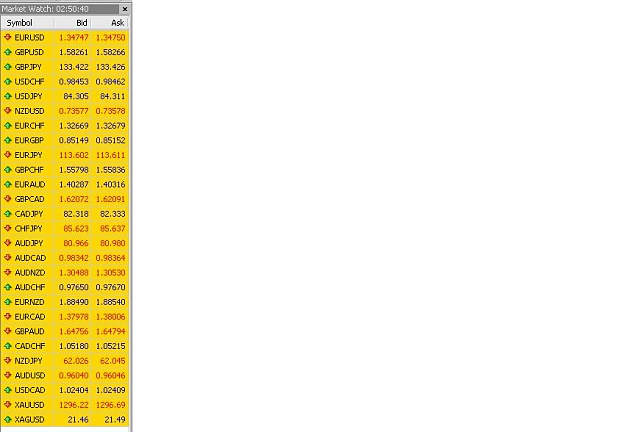Click the XAGUSD ask price 21.49
The image size is (625, 432).
pyautogui.click(x=115, y=420)
